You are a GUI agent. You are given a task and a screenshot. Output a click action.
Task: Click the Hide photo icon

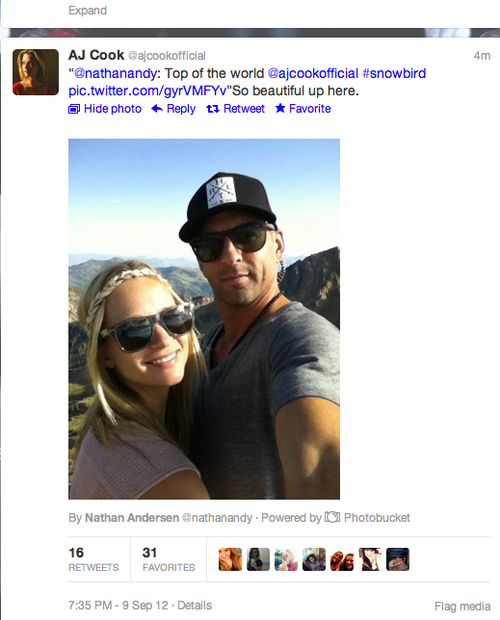click(x=74, y=109)
